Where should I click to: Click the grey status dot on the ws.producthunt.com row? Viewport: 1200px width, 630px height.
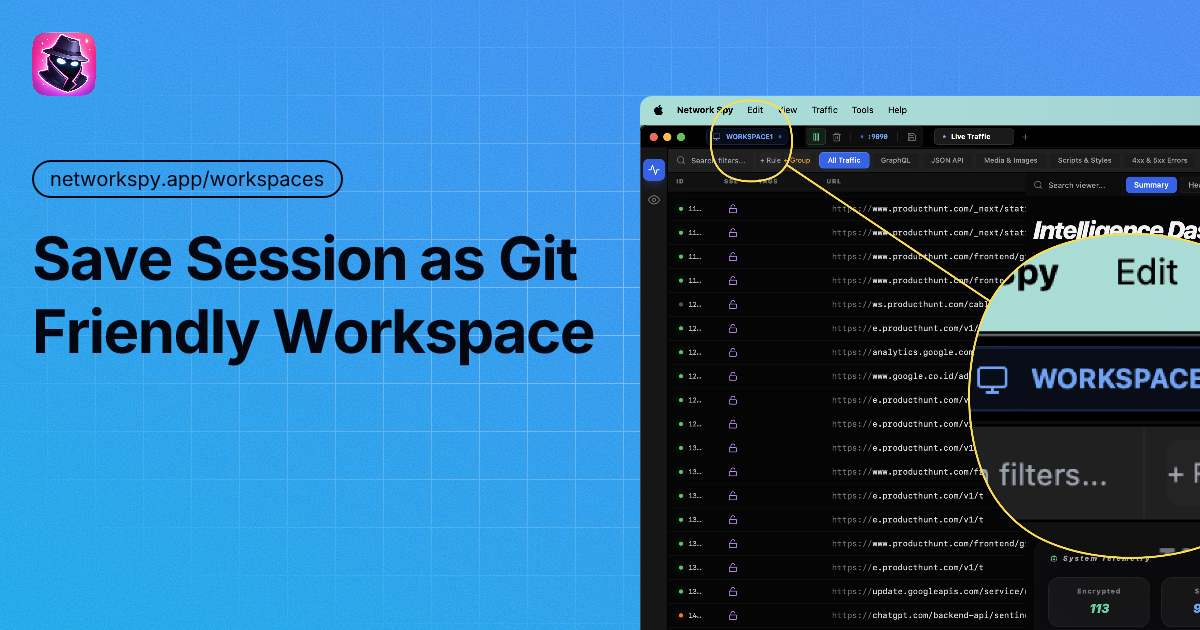[x=681, y=304]
